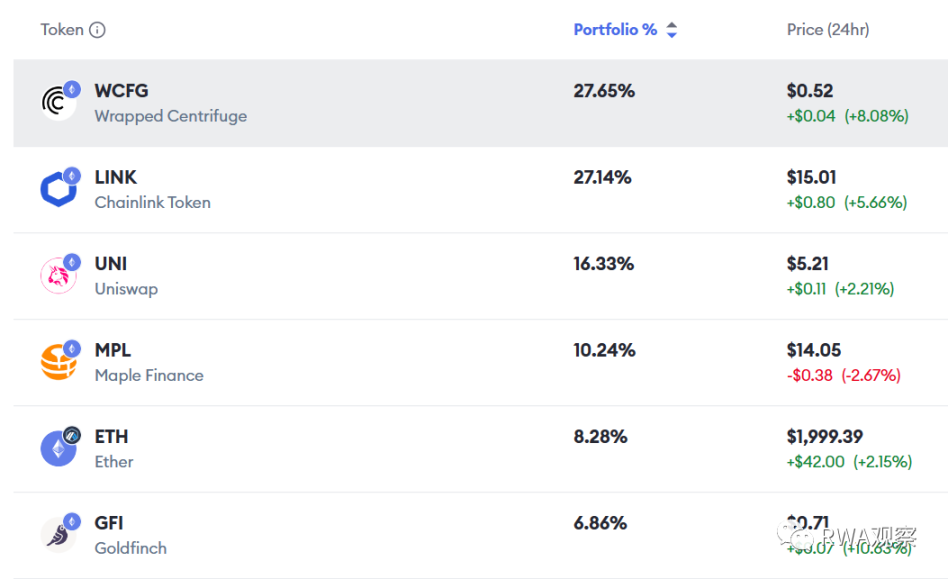Open the WCFG token name link

pyautogui.click(x=121, y=91)
